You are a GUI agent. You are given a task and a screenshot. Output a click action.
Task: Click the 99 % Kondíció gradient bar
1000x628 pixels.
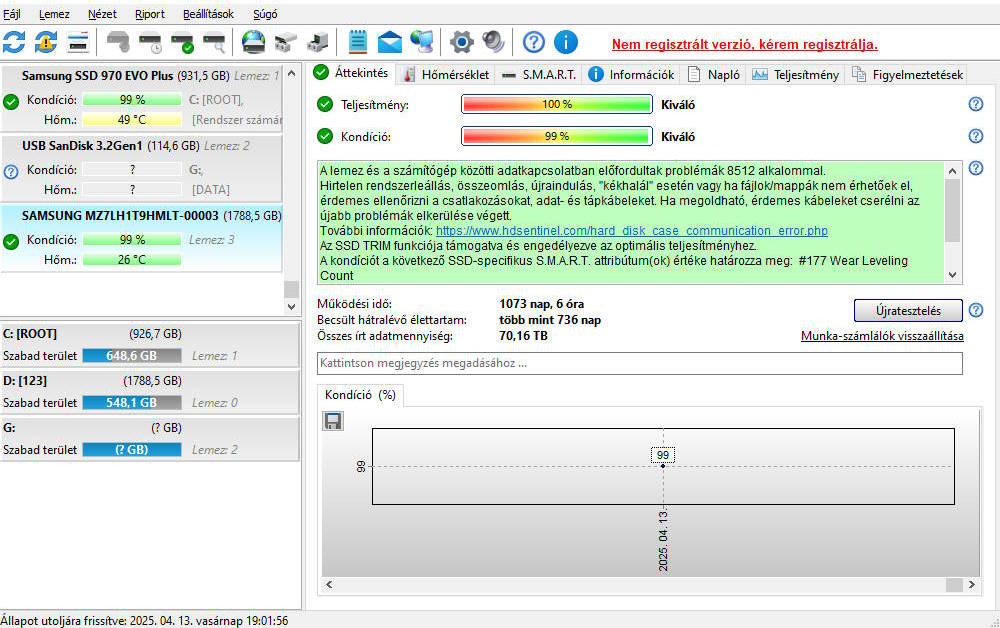(x=557, y=136)
